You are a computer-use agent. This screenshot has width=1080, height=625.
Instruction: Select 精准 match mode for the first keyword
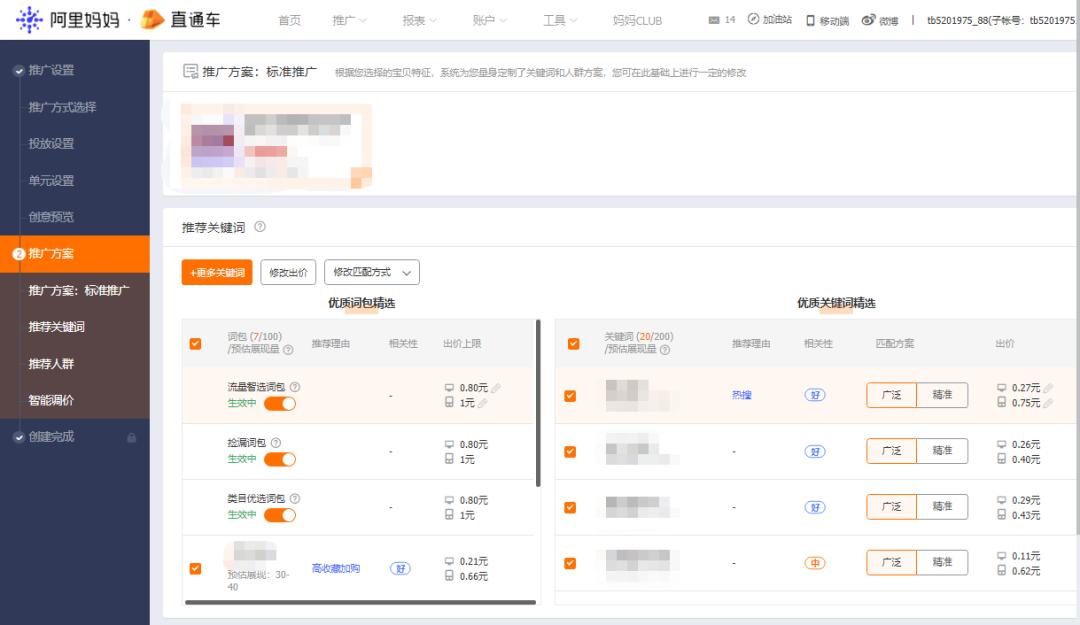click(x=943, y=394)
